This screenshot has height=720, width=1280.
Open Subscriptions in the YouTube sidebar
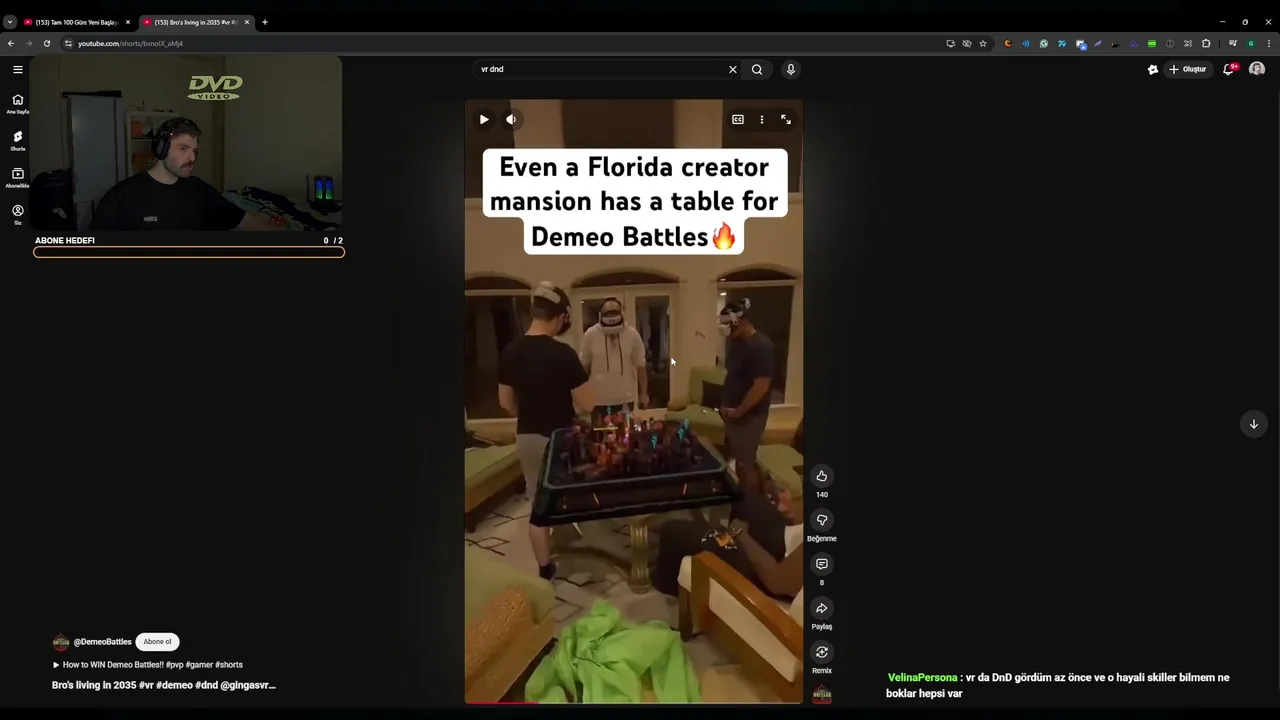pos(18,177)
